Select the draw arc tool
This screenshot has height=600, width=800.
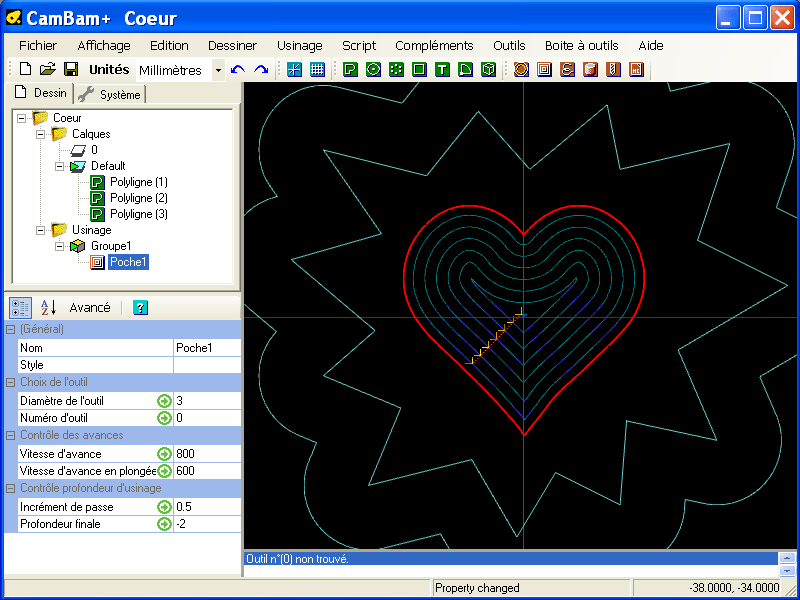click(465, 69)
